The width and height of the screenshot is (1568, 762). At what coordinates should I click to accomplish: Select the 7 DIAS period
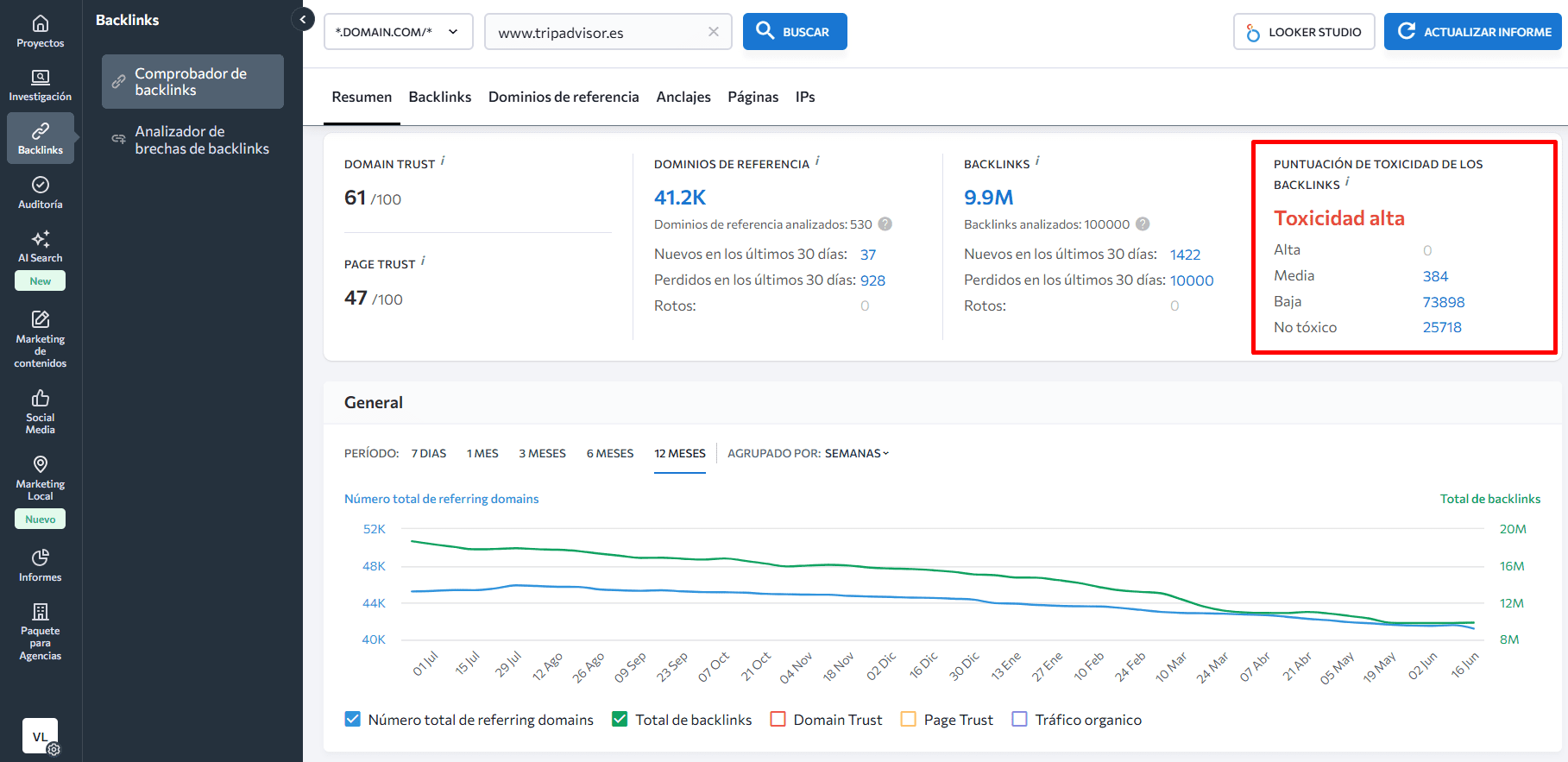(x=429, y=453)
